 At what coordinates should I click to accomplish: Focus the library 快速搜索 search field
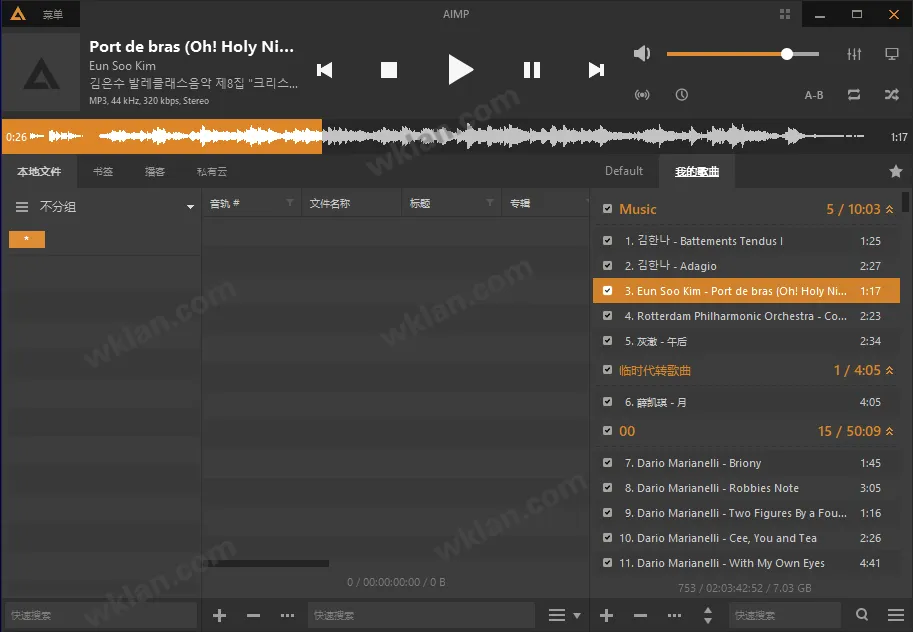421,615
